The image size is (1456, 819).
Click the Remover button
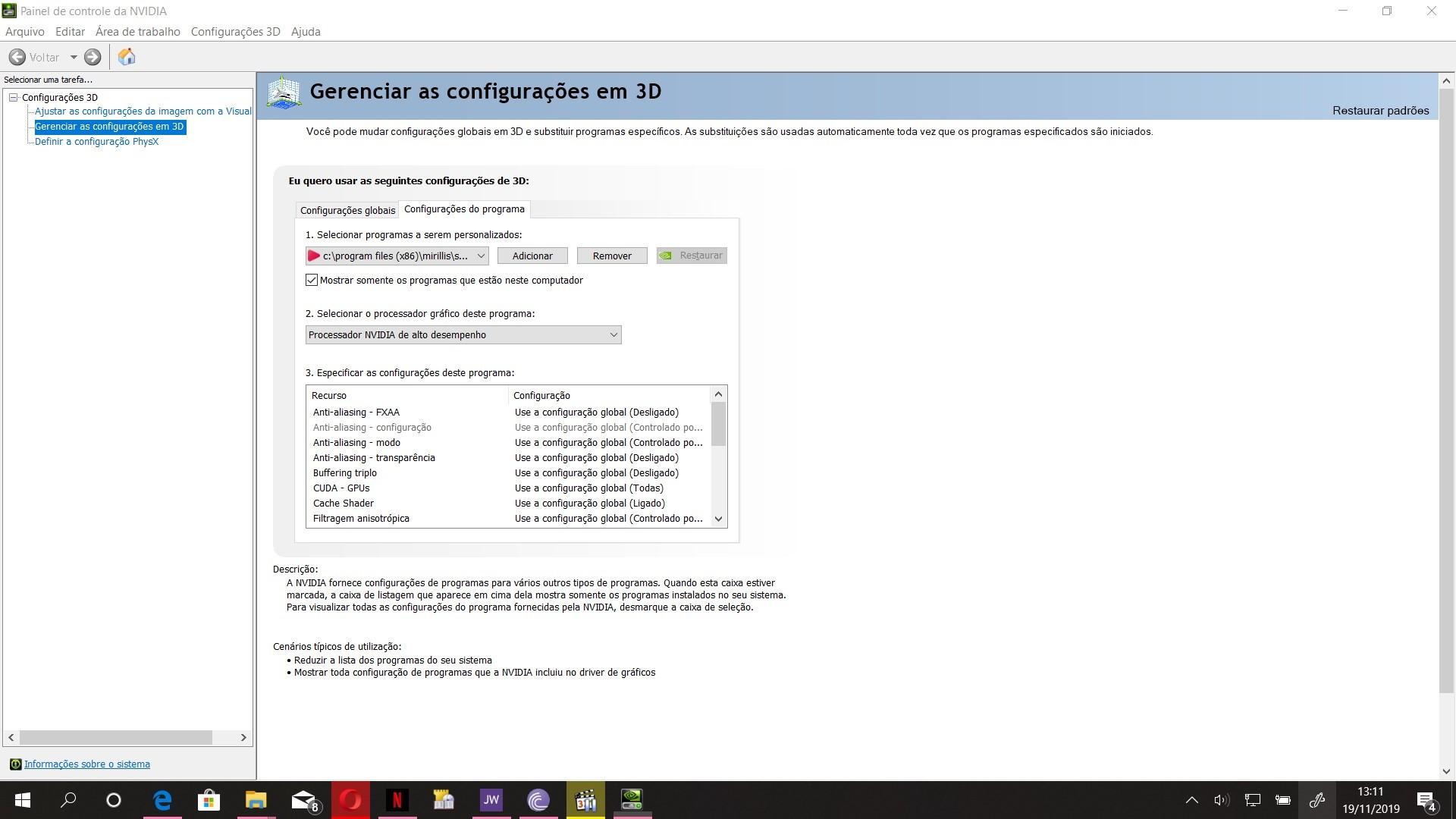(x=612, y=256)
